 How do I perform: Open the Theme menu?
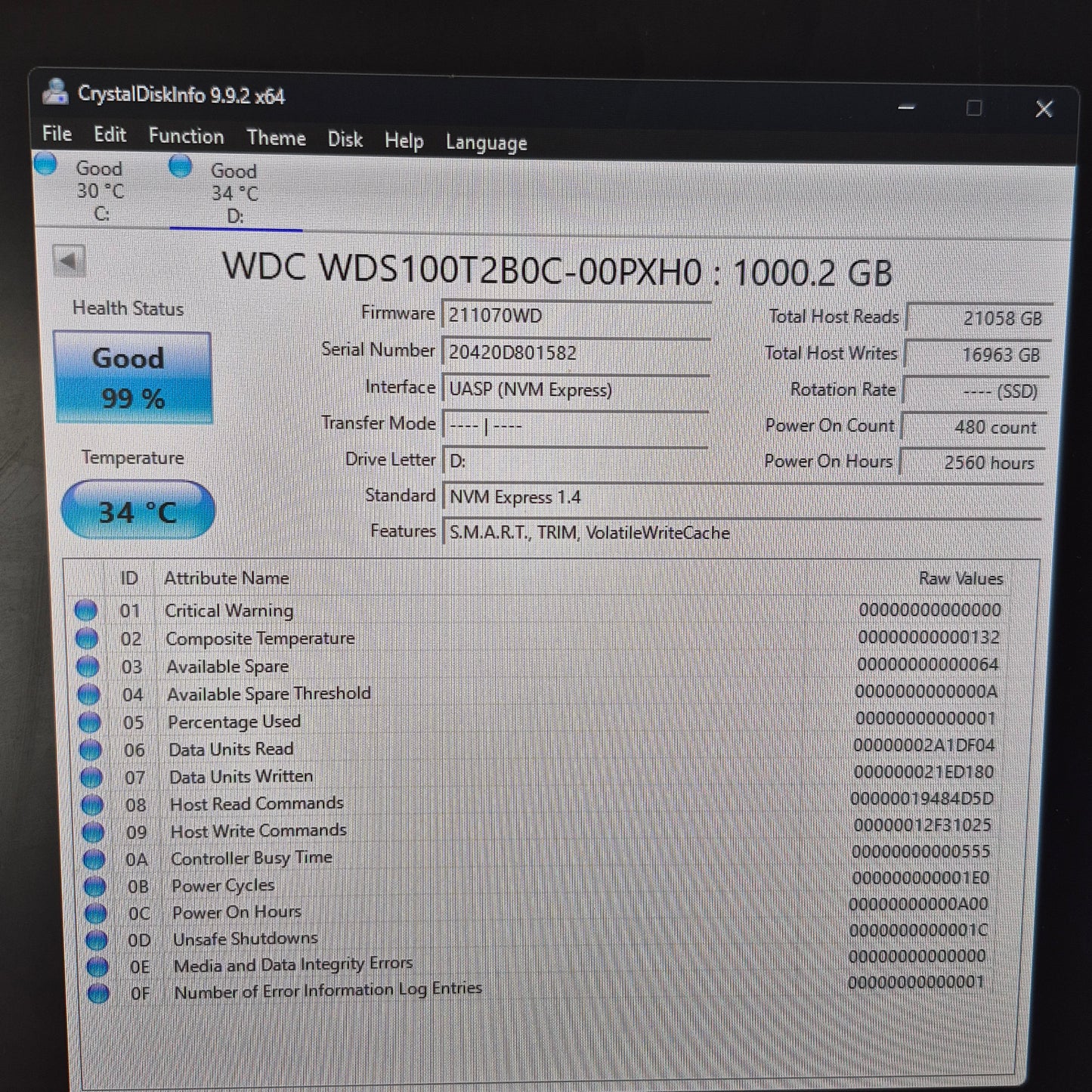click(276, 138)
